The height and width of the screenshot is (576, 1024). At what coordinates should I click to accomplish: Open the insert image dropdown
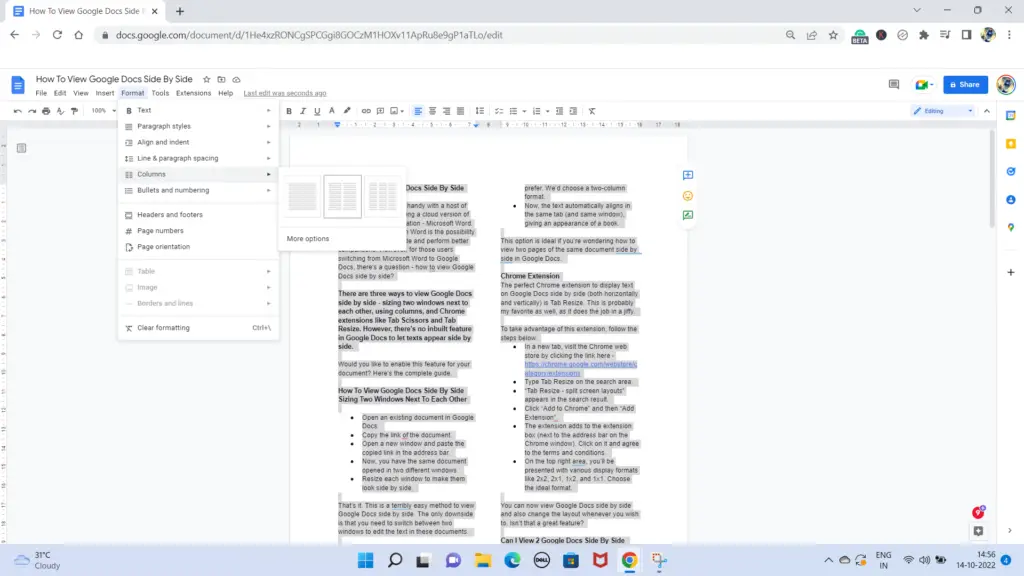[x=397, y=111]
